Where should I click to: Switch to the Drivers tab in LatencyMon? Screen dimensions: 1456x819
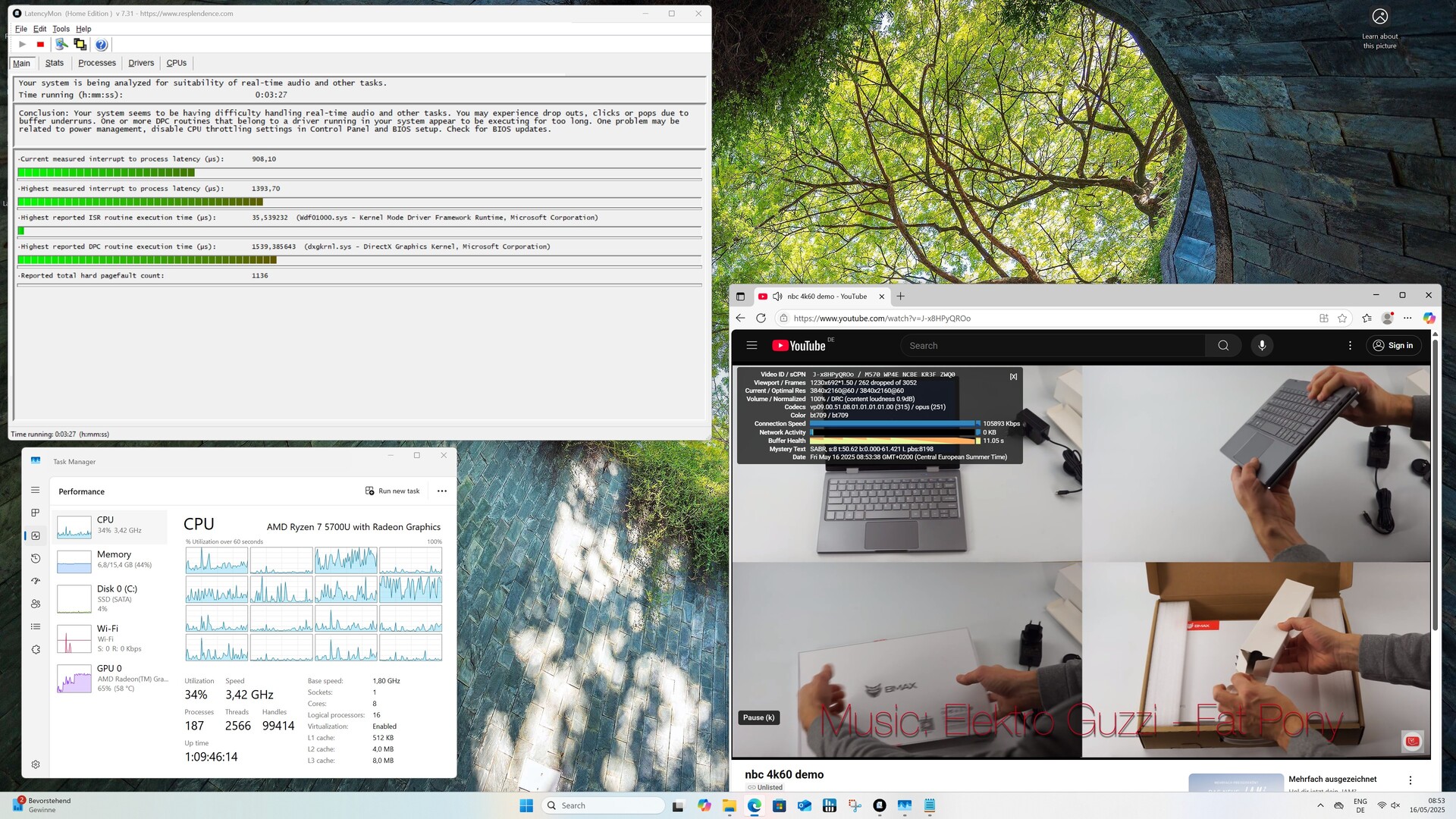coord(141,63)
